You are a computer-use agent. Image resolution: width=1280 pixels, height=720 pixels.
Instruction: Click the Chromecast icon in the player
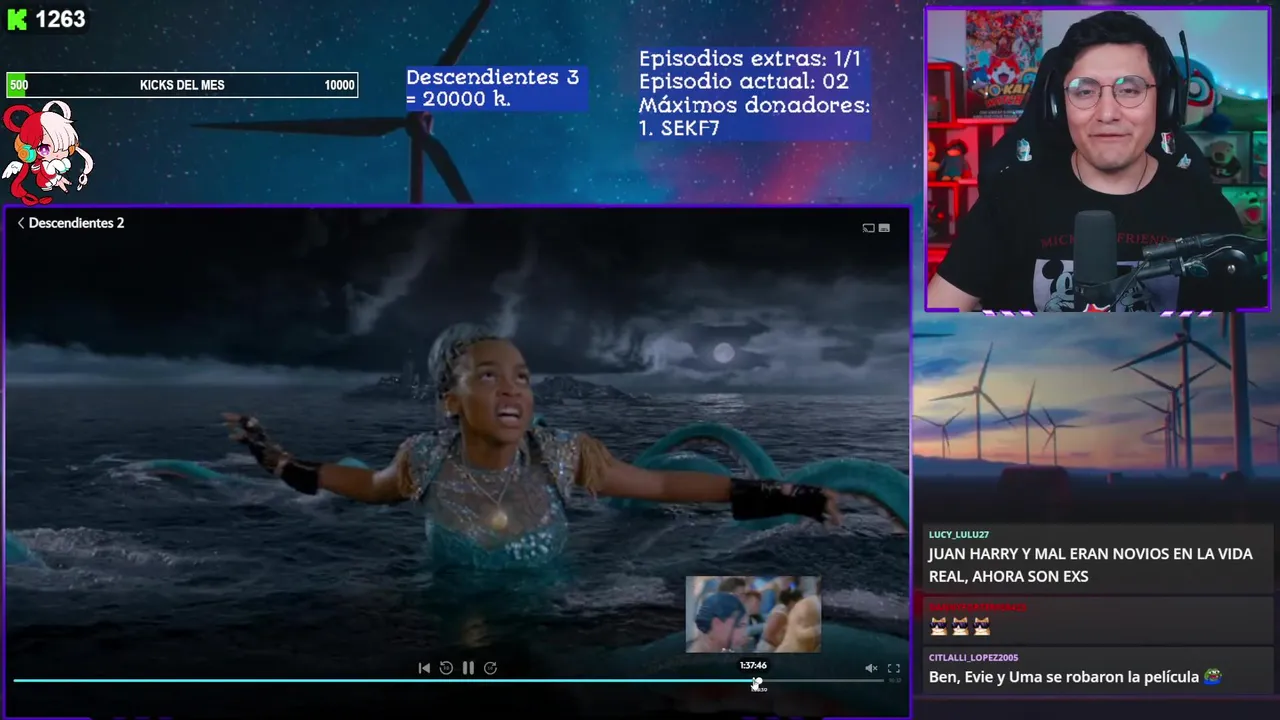[868, 228]
